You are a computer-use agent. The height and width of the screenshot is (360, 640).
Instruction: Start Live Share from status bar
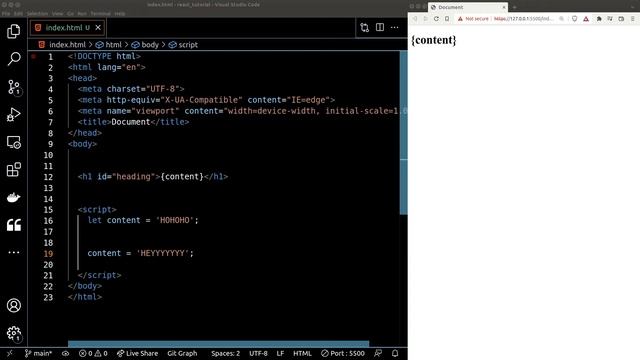tap(138, 353)
